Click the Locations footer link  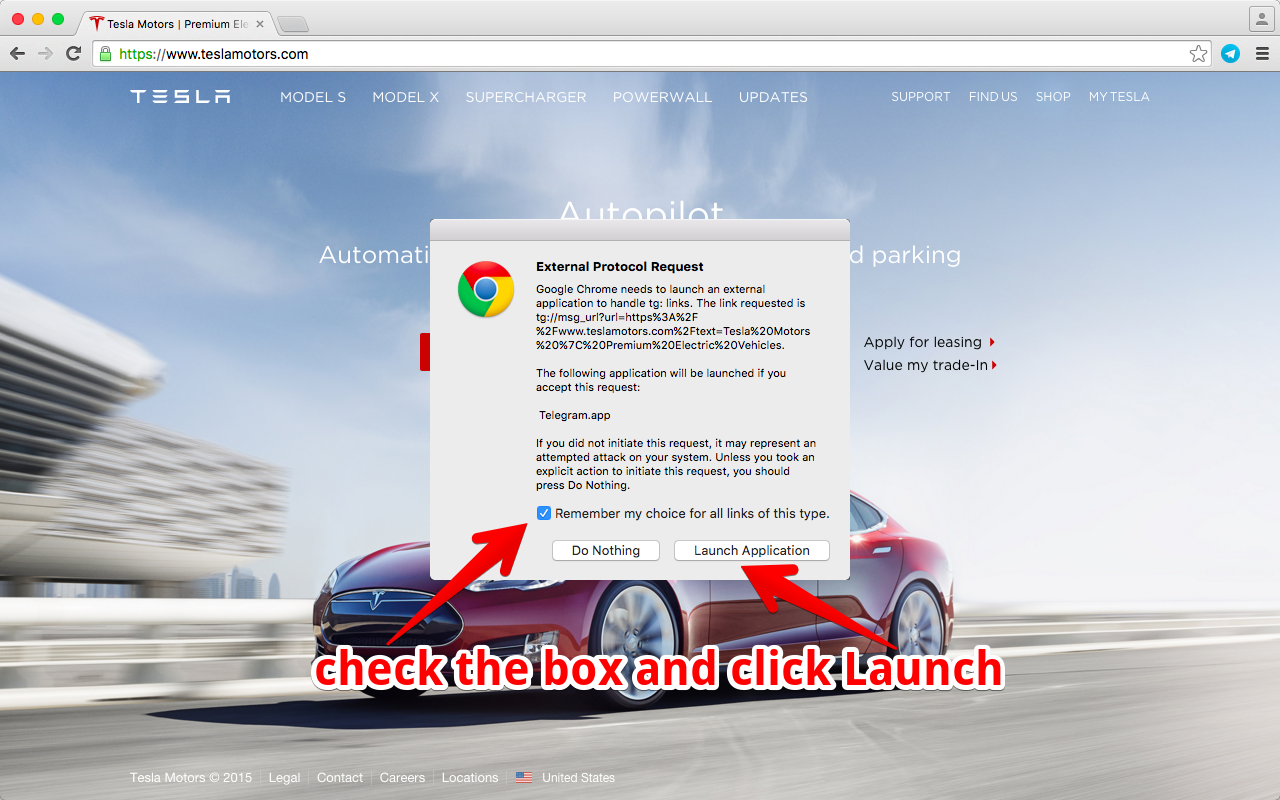click(x=470, y=777)
